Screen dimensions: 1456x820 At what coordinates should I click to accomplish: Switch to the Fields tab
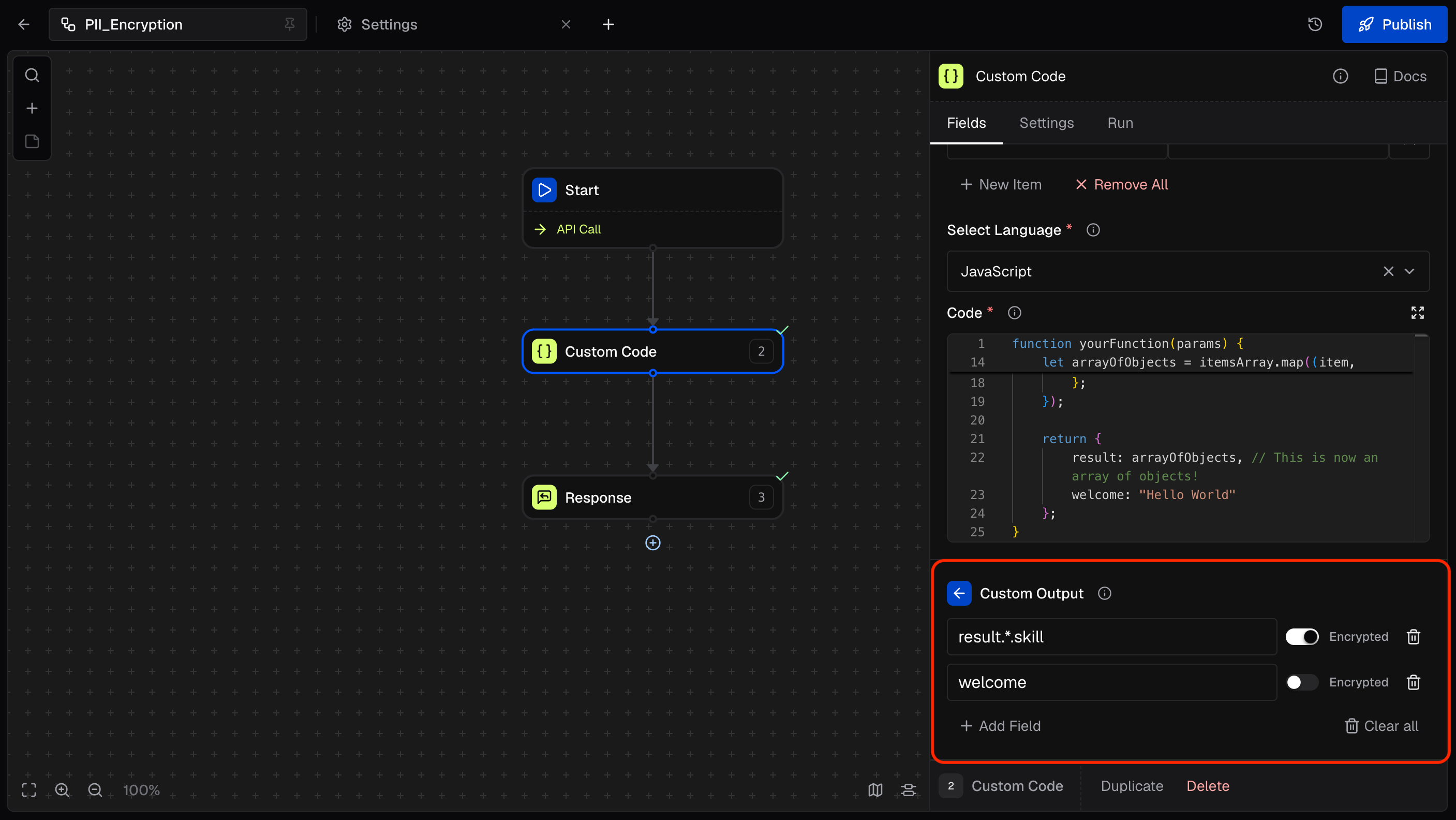966,123
